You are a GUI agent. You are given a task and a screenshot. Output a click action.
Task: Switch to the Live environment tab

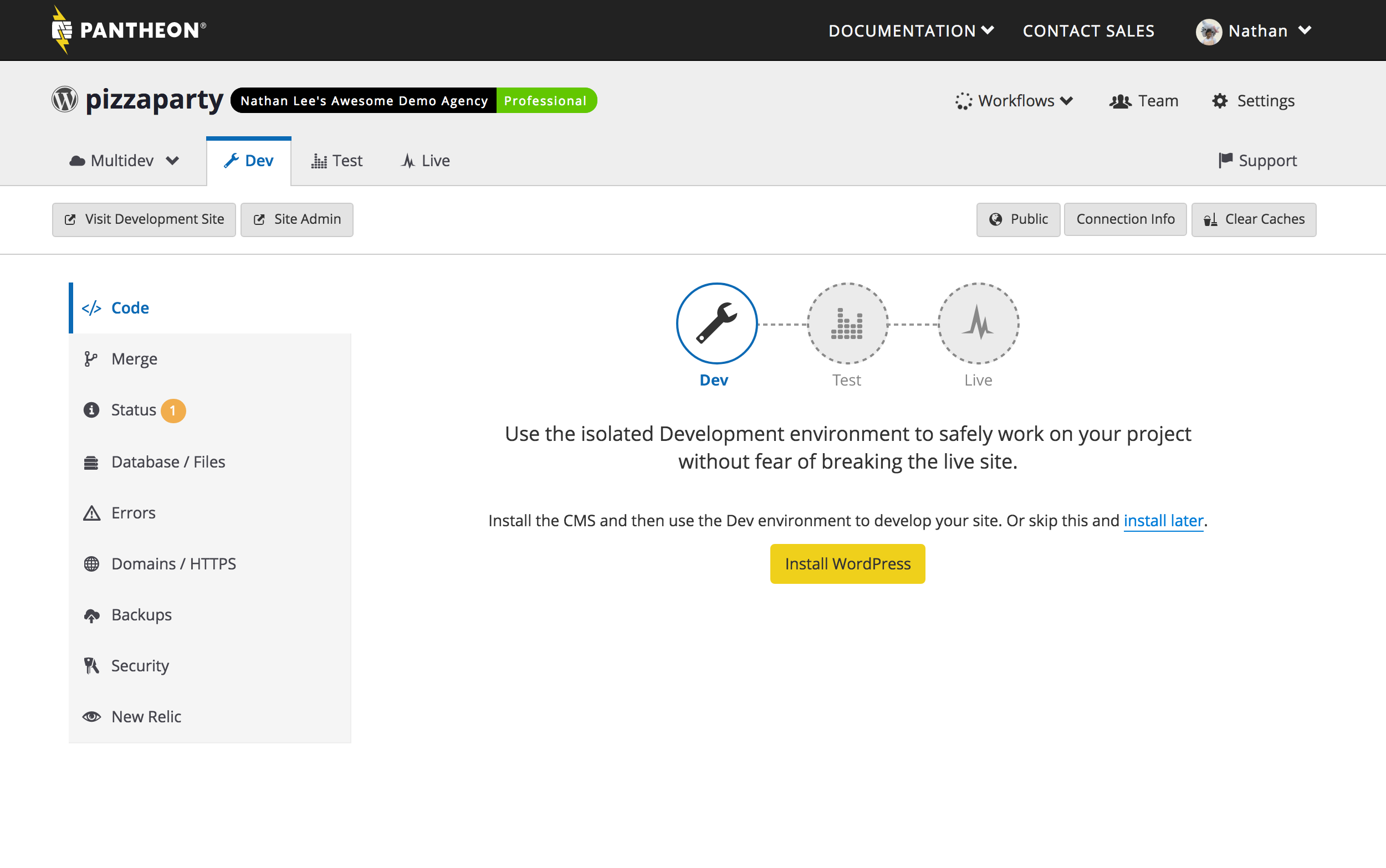(426, 161)
